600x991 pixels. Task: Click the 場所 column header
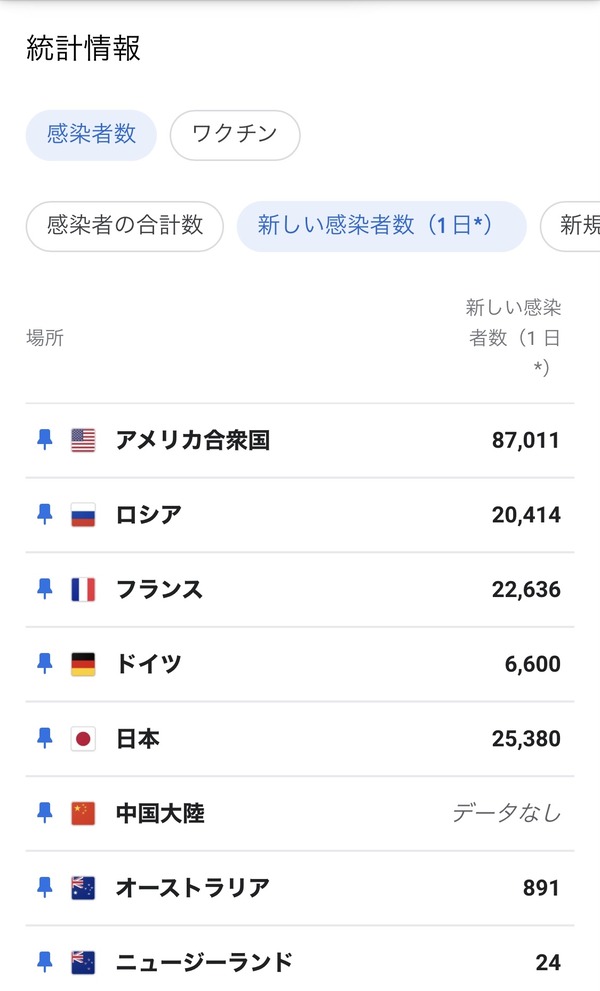click(x=45, y=338)
